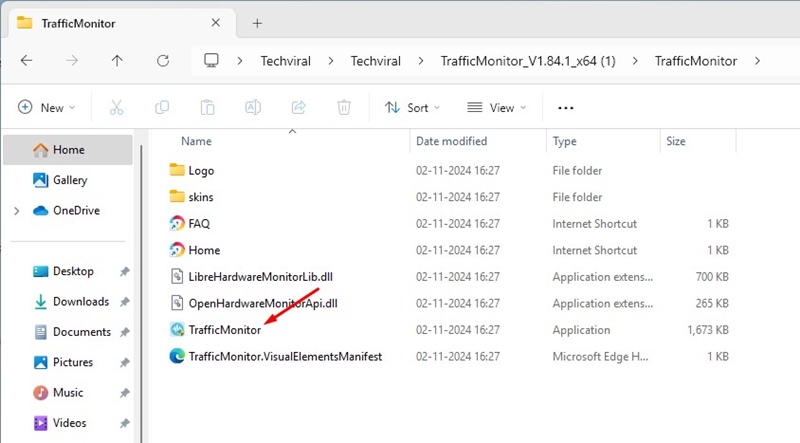Sort by the Date modified column header
Screen dimensions: 800x443
pyautogui.click(x=452, y=142)
